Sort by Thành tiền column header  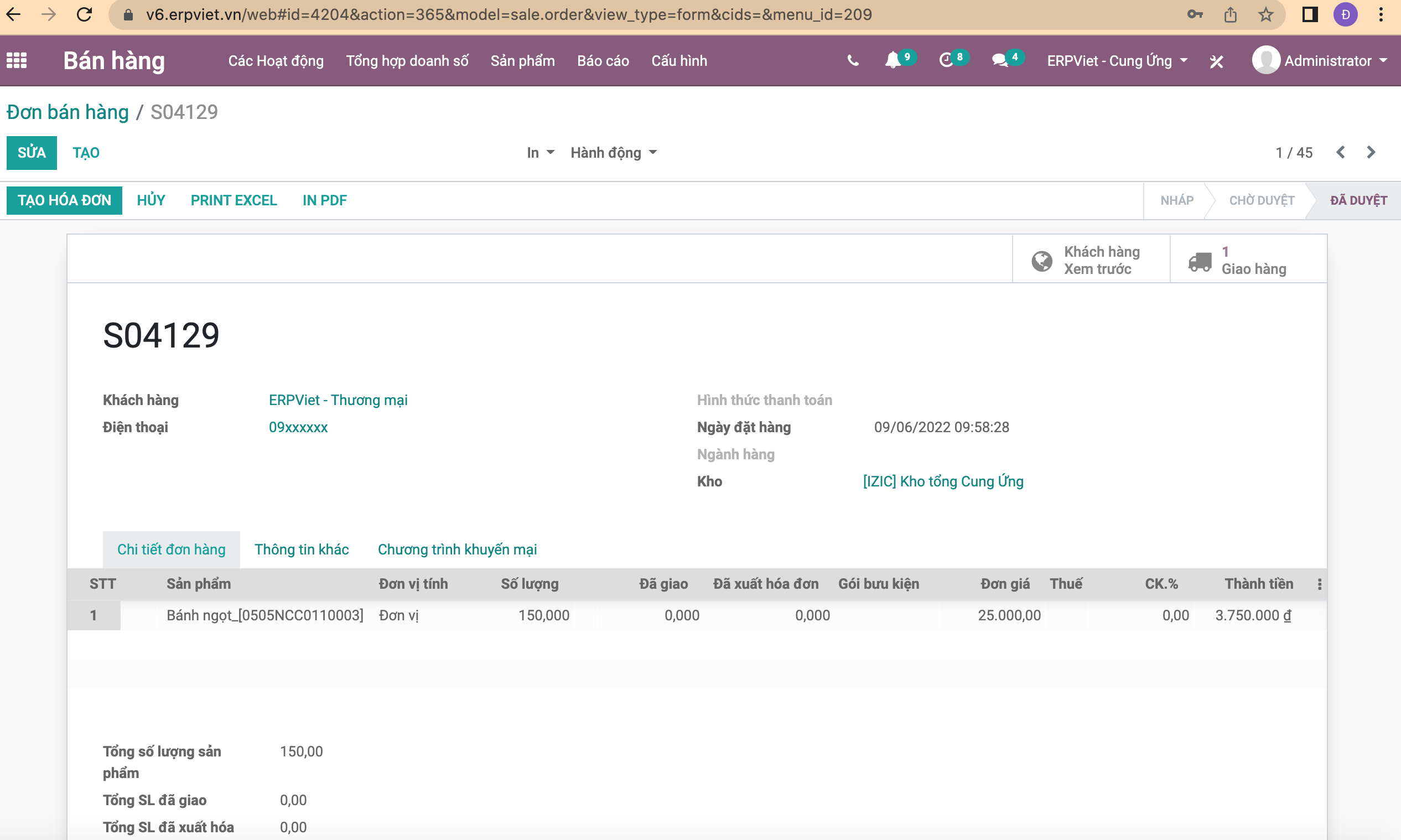tap(1259, 584)
